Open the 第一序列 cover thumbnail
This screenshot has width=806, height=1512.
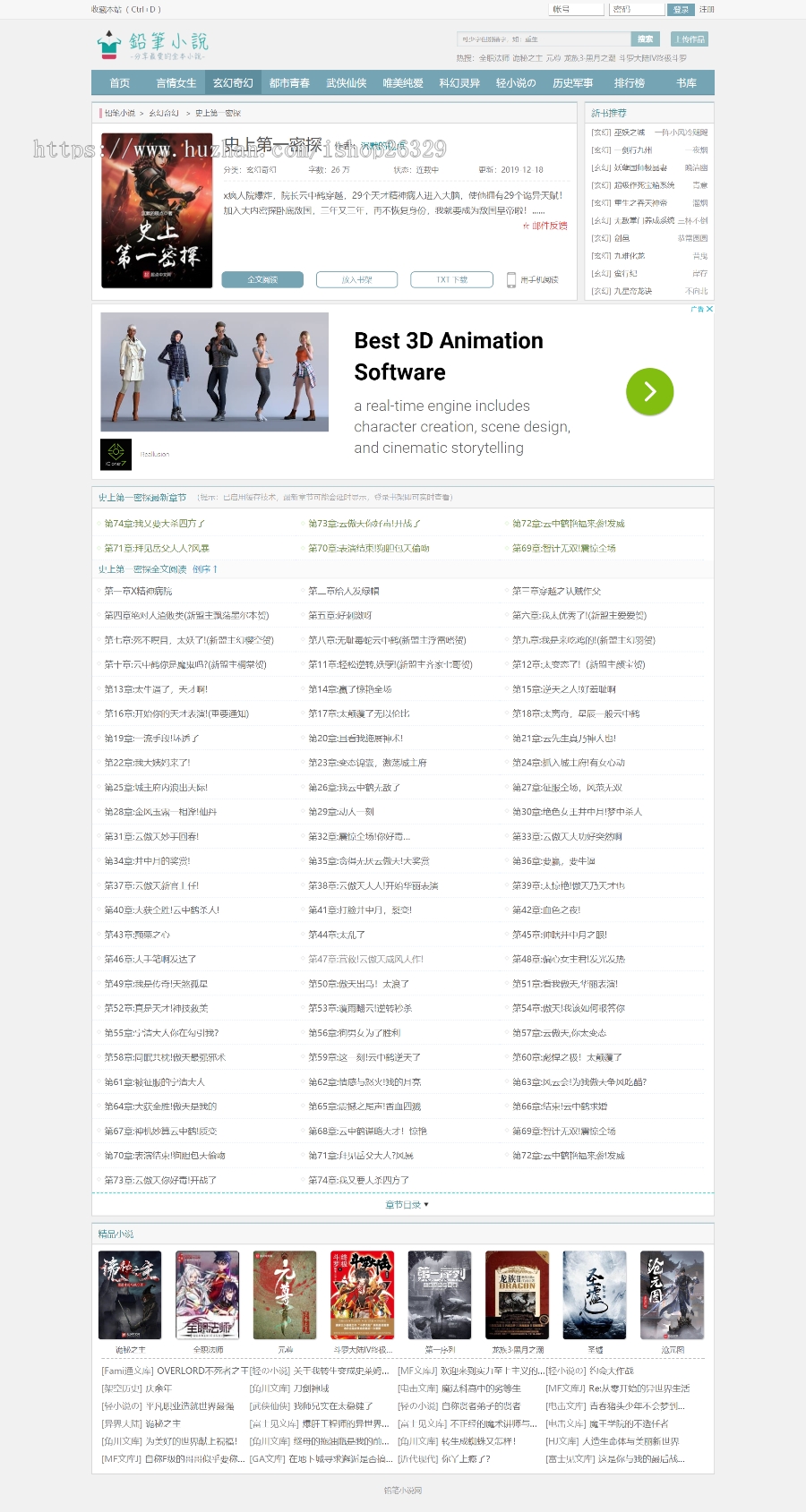440,1294
